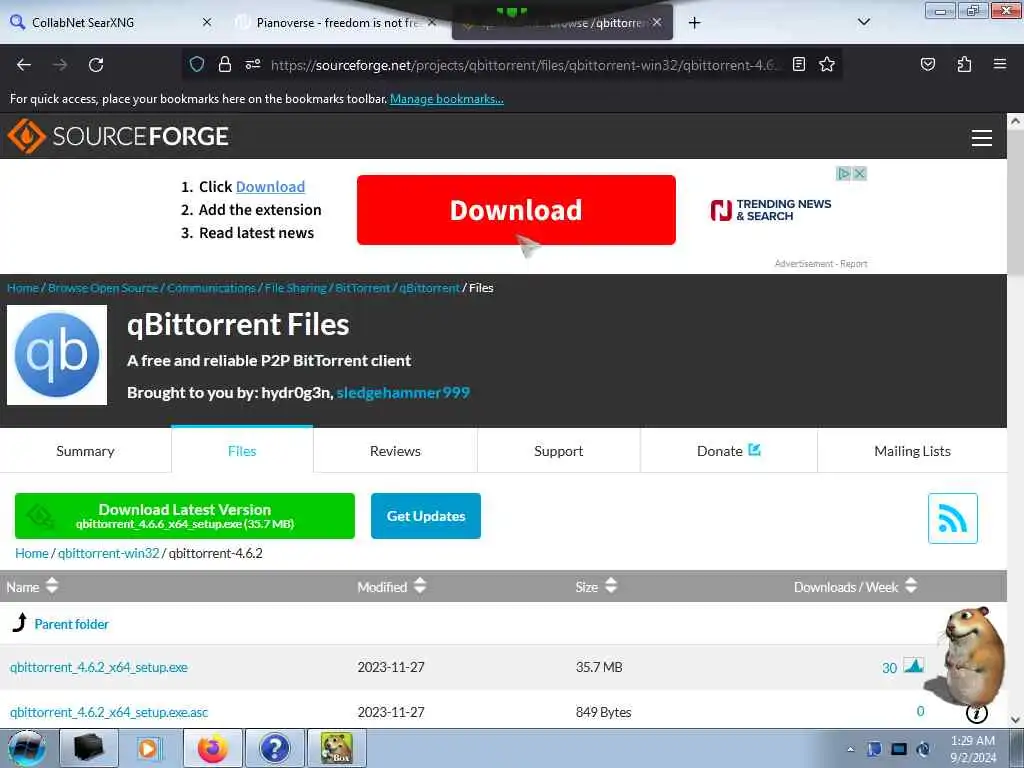Open the Reviews tab
Screen dimensions: 1024x768
395,451
